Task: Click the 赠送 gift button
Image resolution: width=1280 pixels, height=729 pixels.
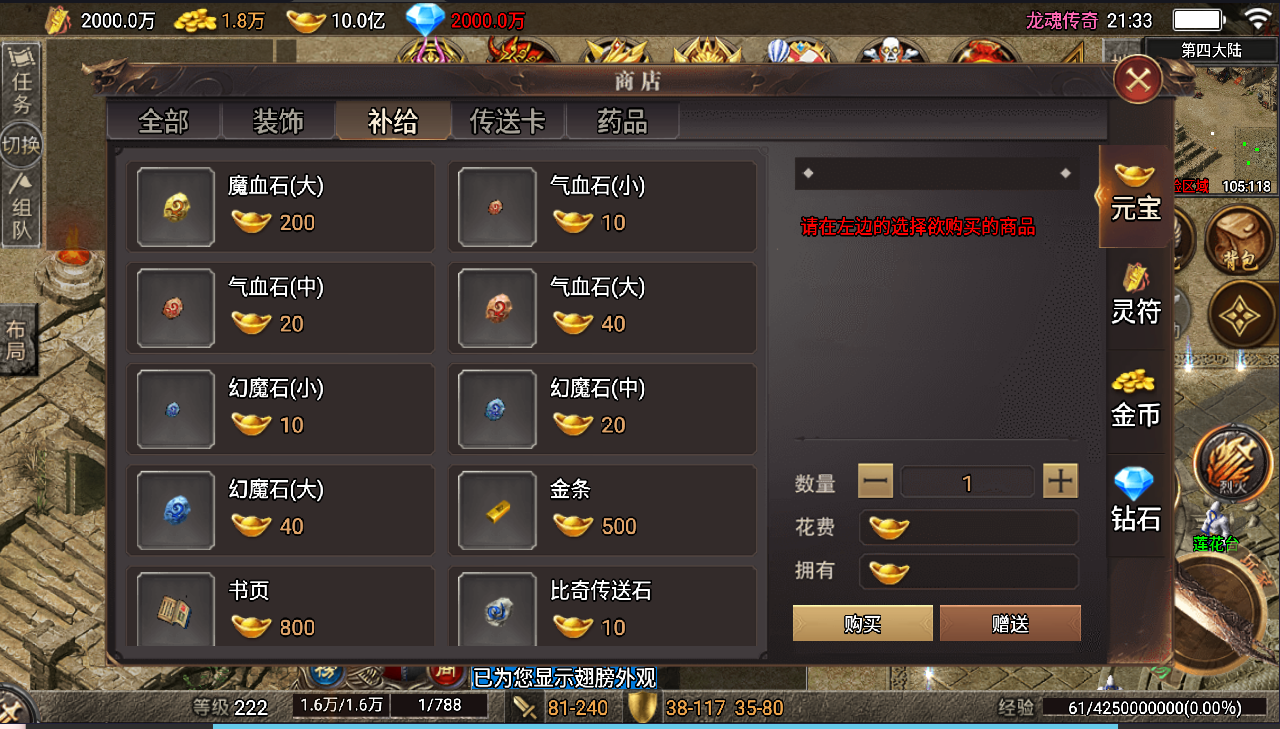Action: 1010,624
